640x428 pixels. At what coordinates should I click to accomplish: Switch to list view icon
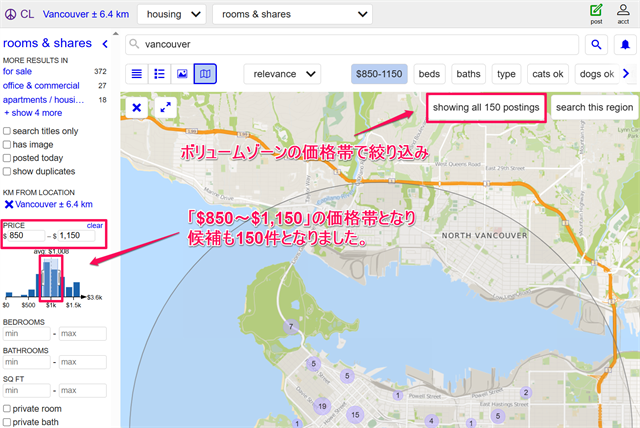coord(137,74)
